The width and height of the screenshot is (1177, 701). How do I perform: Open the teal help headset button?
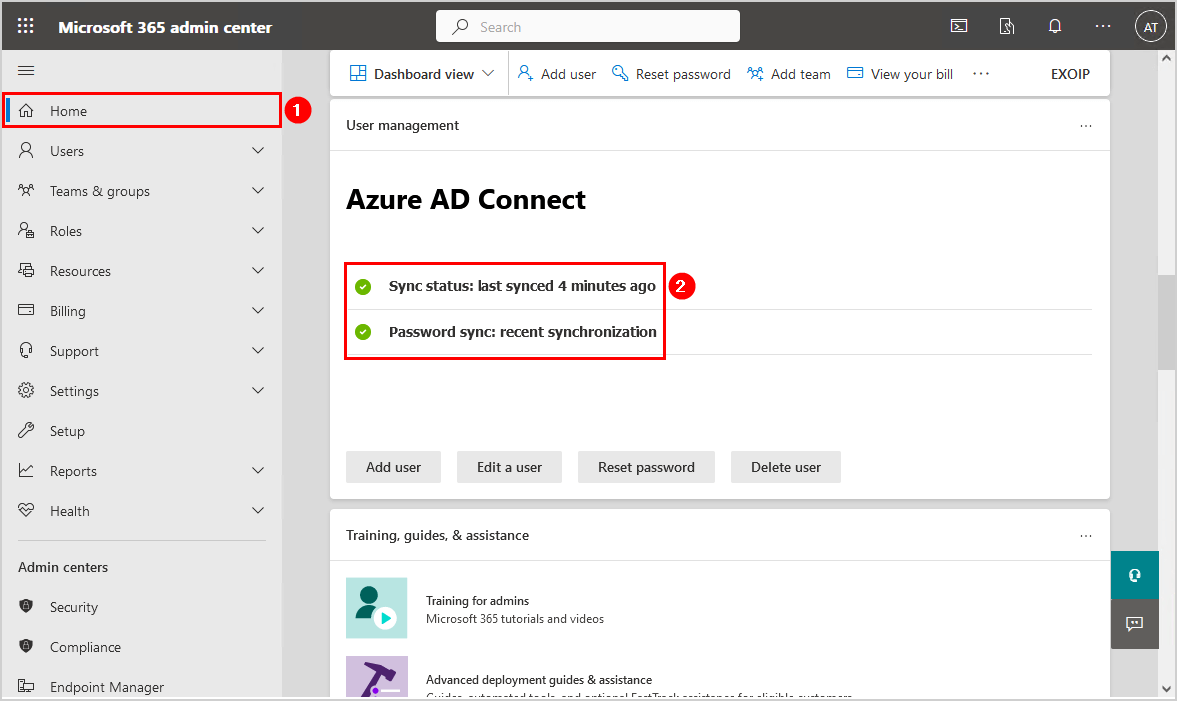pos(1134,575)
